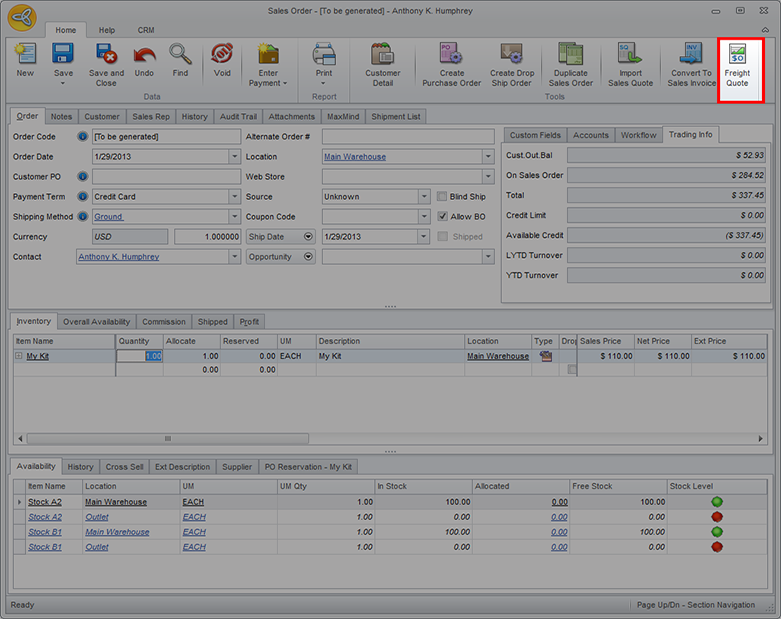This screenshot has width=781, height=619.
Task: Click the Anthony K. Humphrey contact link
Action: coord(118,257)
